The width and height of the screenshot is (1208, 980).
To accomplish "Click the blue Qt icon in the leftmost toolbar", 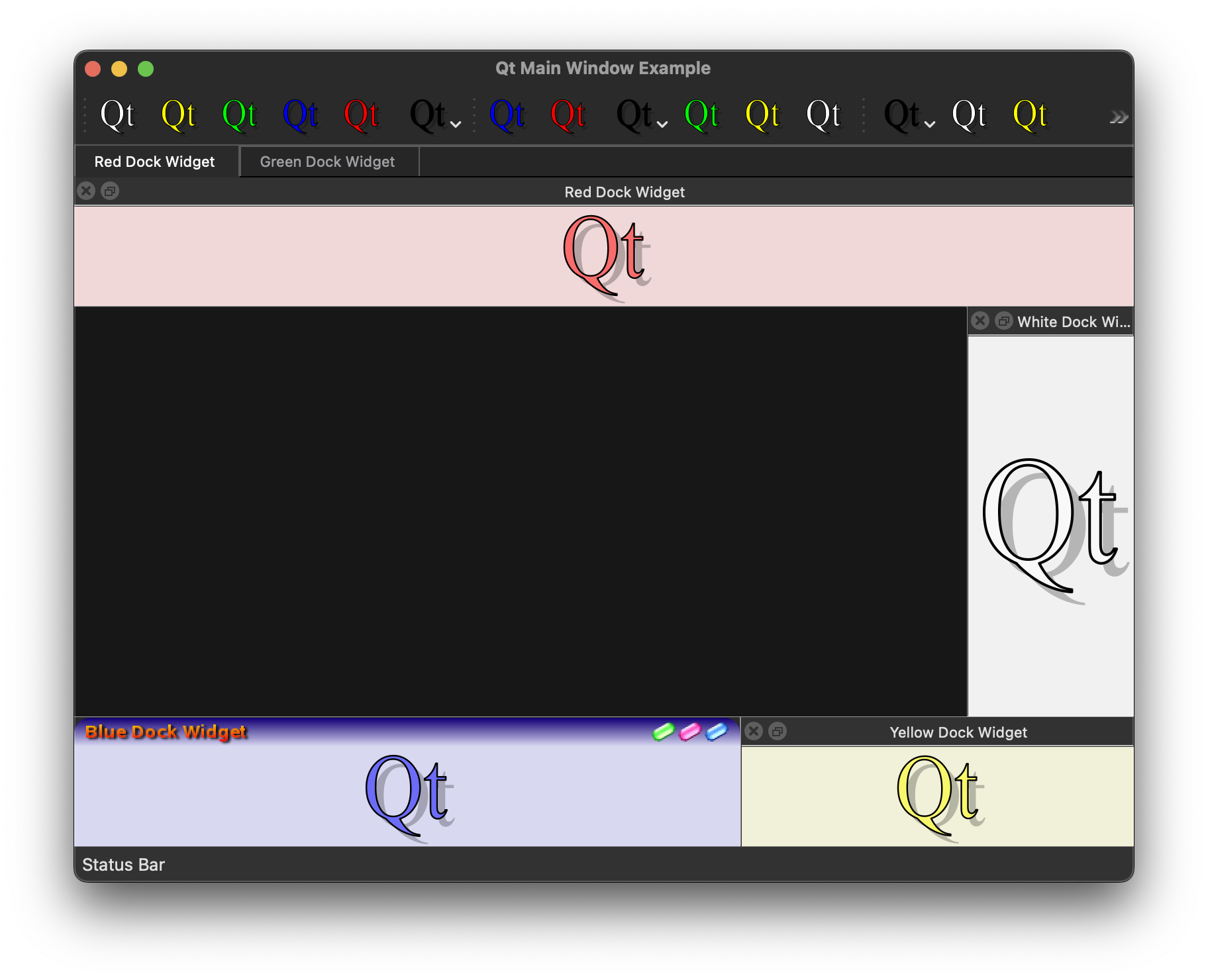I will tap(301, 115).
